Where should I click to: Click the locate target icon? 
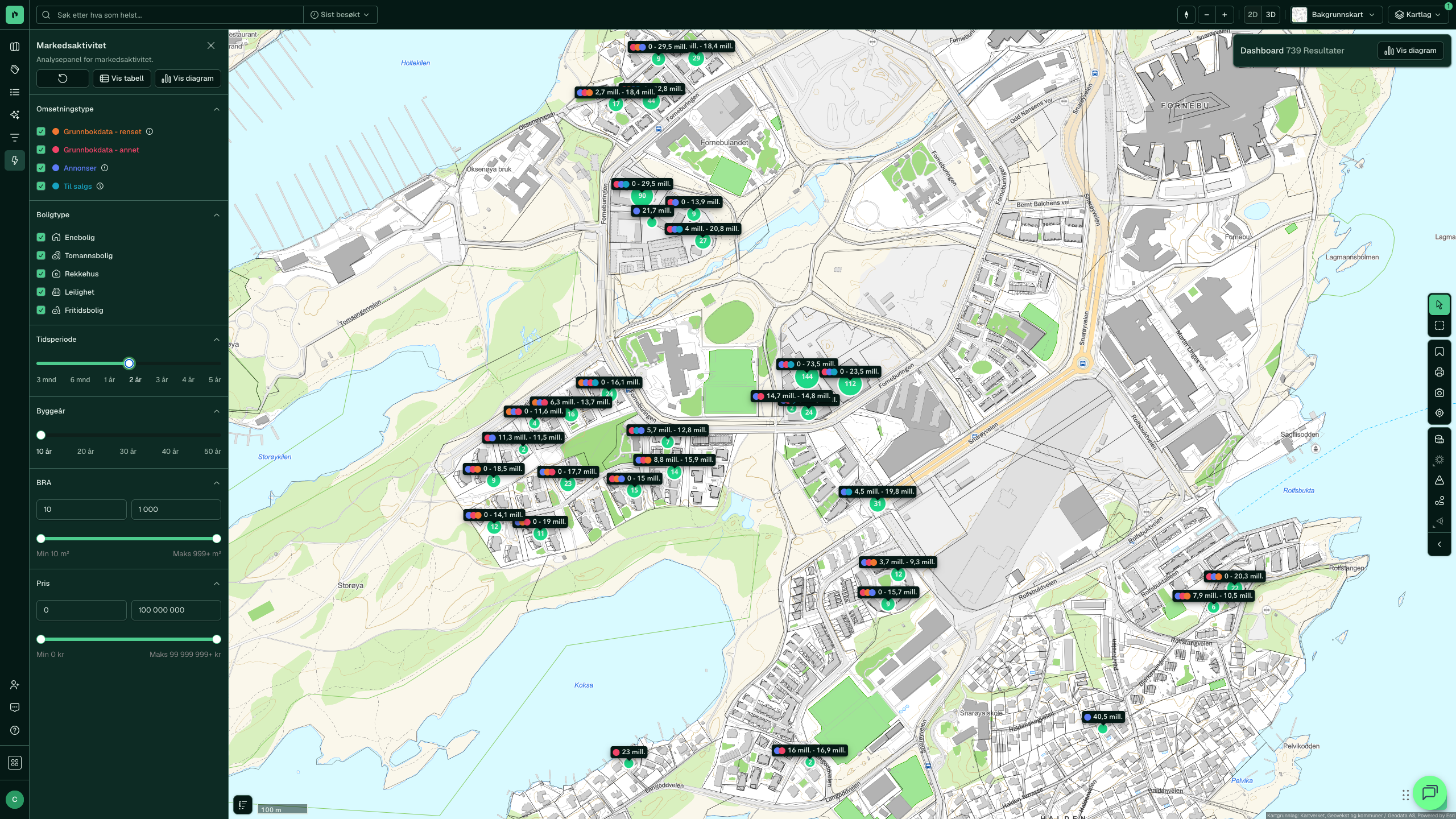pos(1440,413)
